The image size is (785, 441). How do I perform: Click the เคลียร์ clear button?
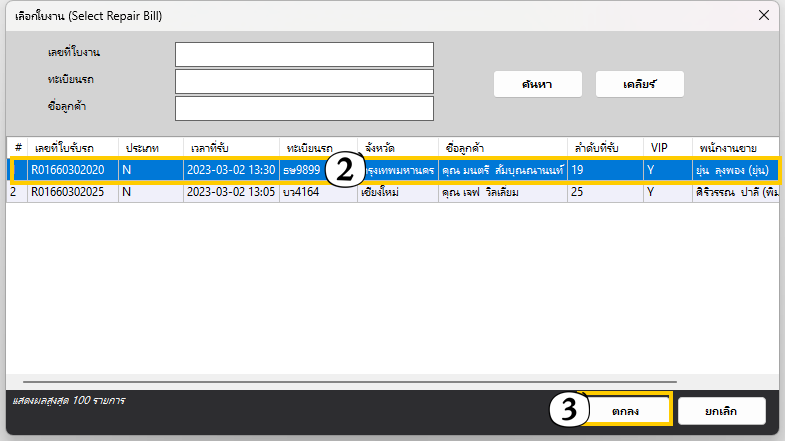(639, 85)
